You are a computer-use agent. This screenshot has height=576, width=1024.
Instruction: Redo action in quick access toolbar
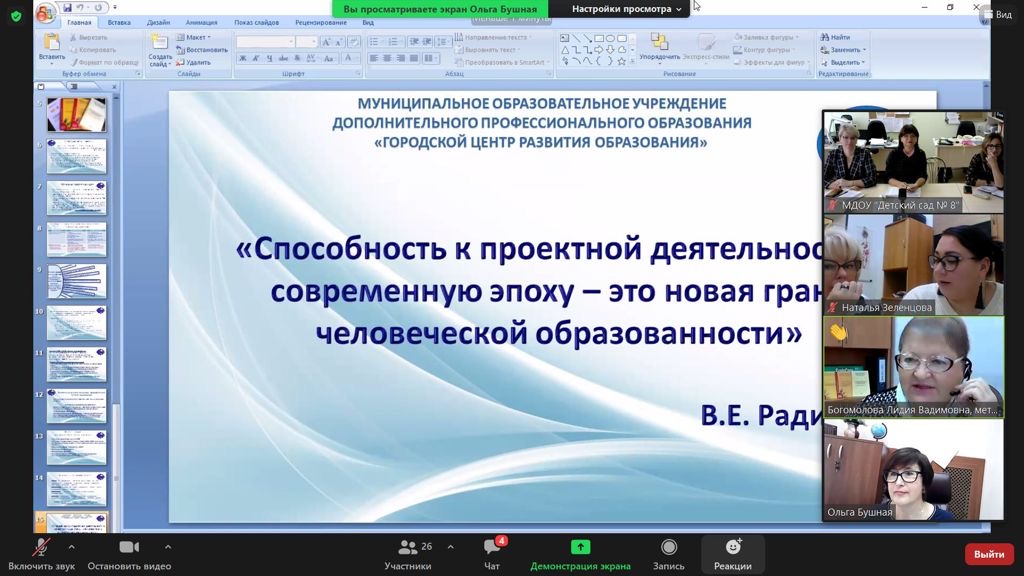(98, 8)
